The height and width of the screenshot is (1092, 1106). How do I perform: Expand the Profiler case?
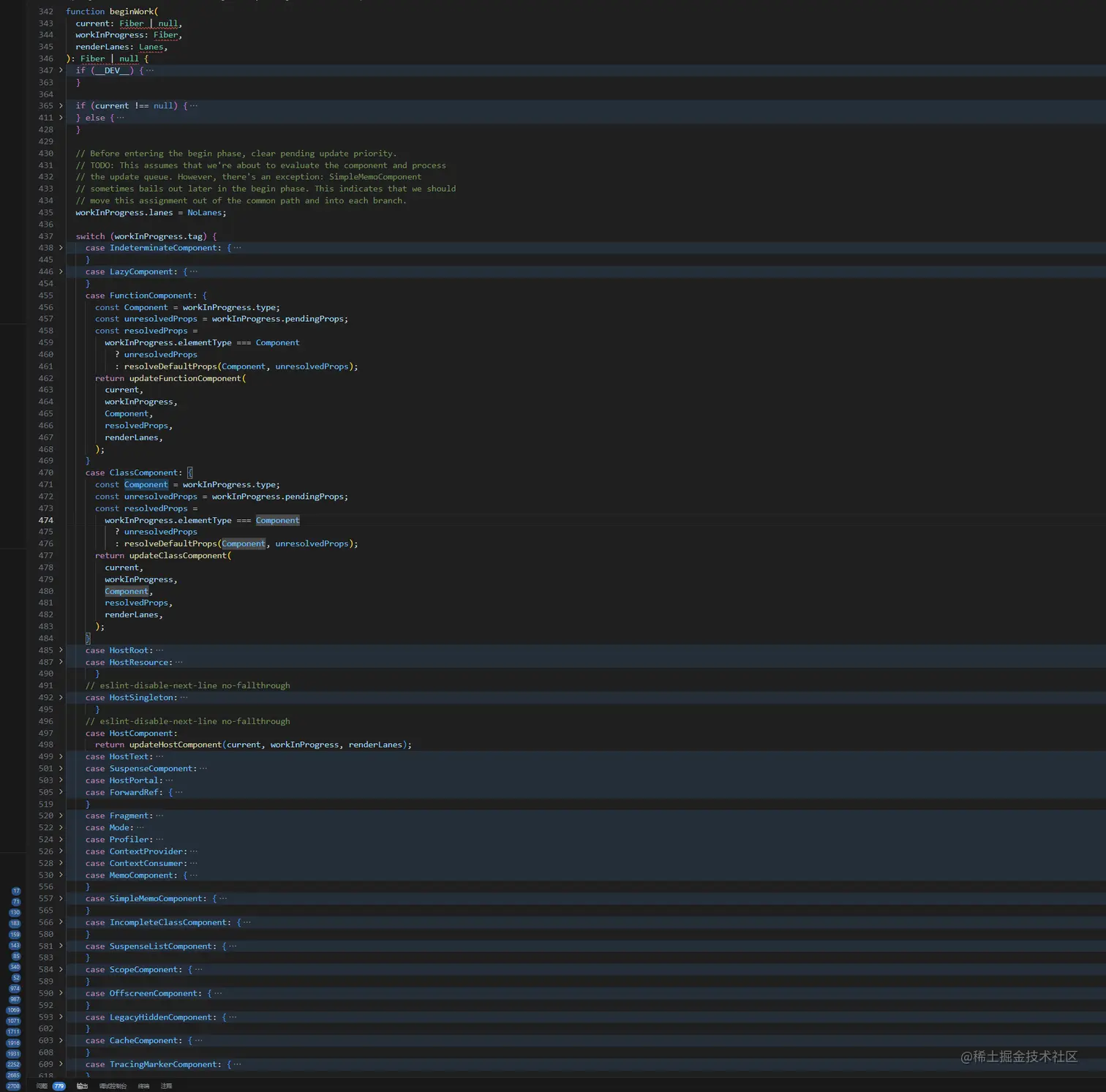pyautogui.click(x=61, y=840)
